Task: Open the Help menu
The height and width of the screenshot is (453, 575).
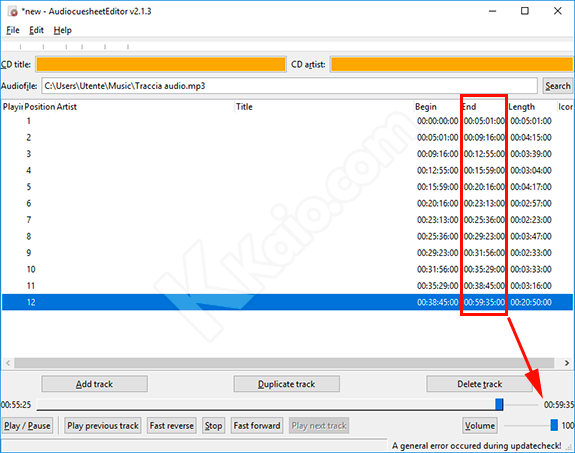Action: tap(62, 30)
